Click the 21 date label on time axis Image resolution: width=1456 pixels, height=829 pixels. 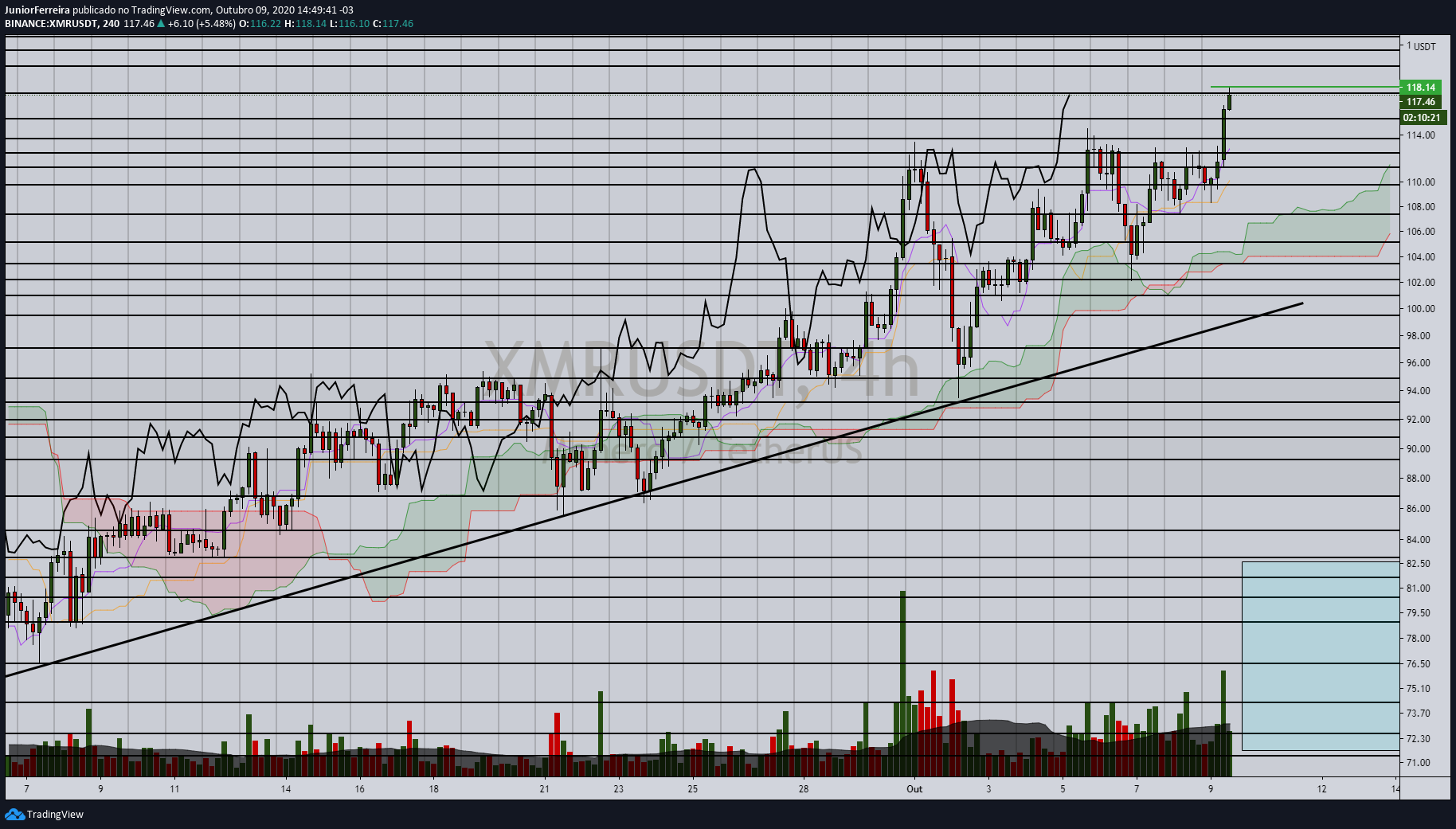pos(545,789)
